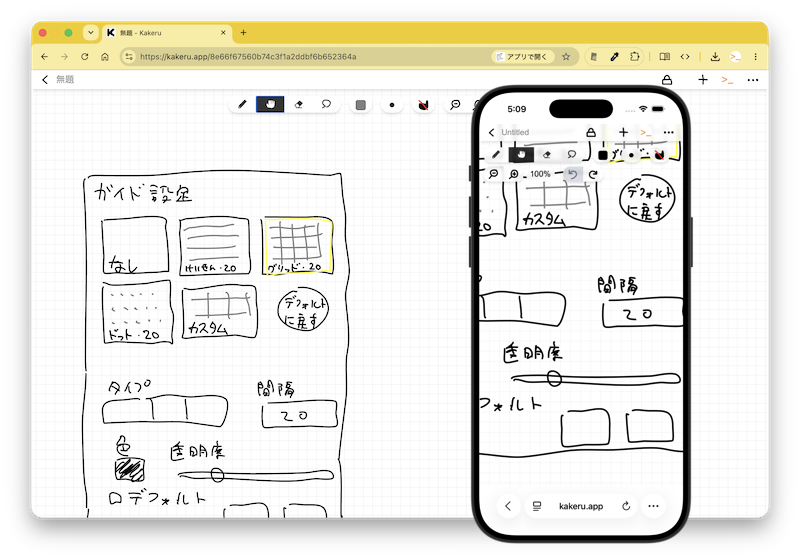Open the black color swatch in phone toolbar
Image resolution: width=800 pixels, height=559 pixels.
click(603, 155)
